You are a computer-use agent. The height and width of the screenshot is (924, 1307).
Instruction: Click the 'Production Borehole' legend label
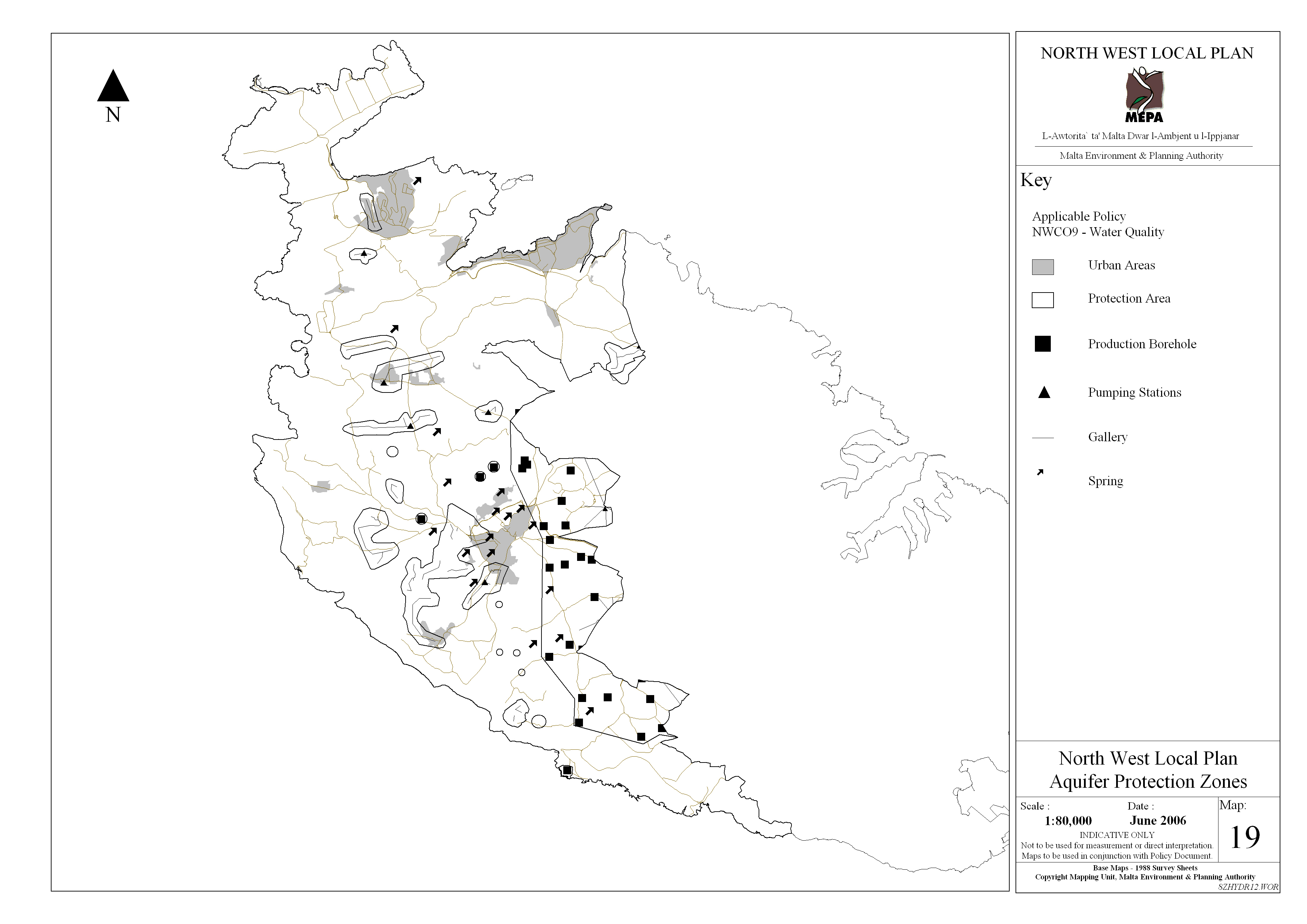pos(1142,344)
